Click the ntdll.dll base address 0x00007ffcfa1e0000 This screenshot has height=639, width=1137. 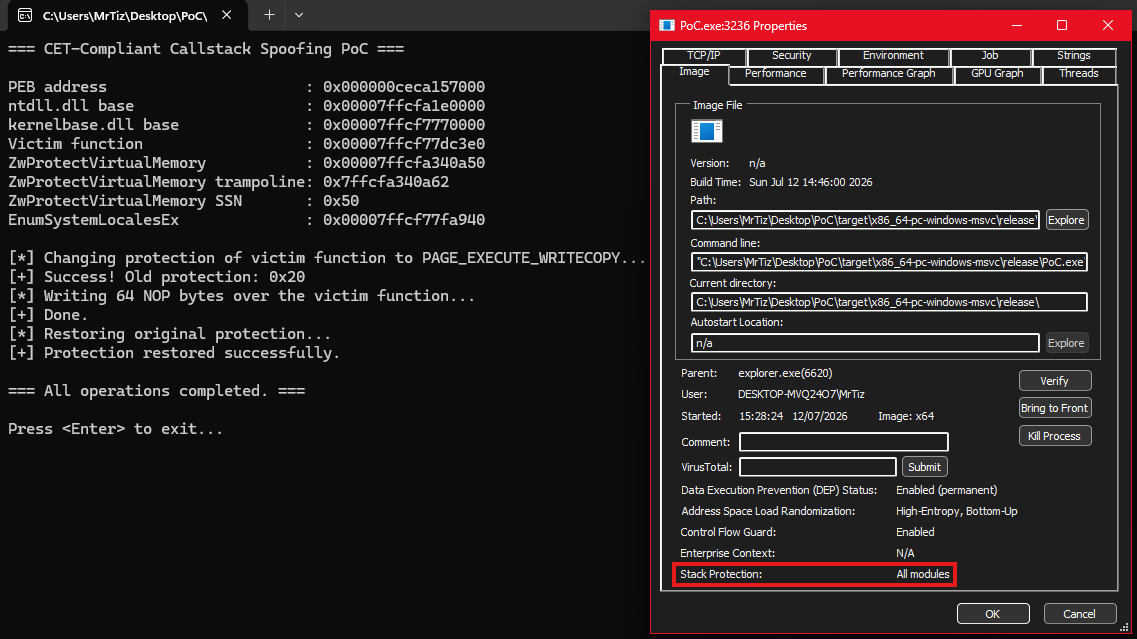[404, 106]
